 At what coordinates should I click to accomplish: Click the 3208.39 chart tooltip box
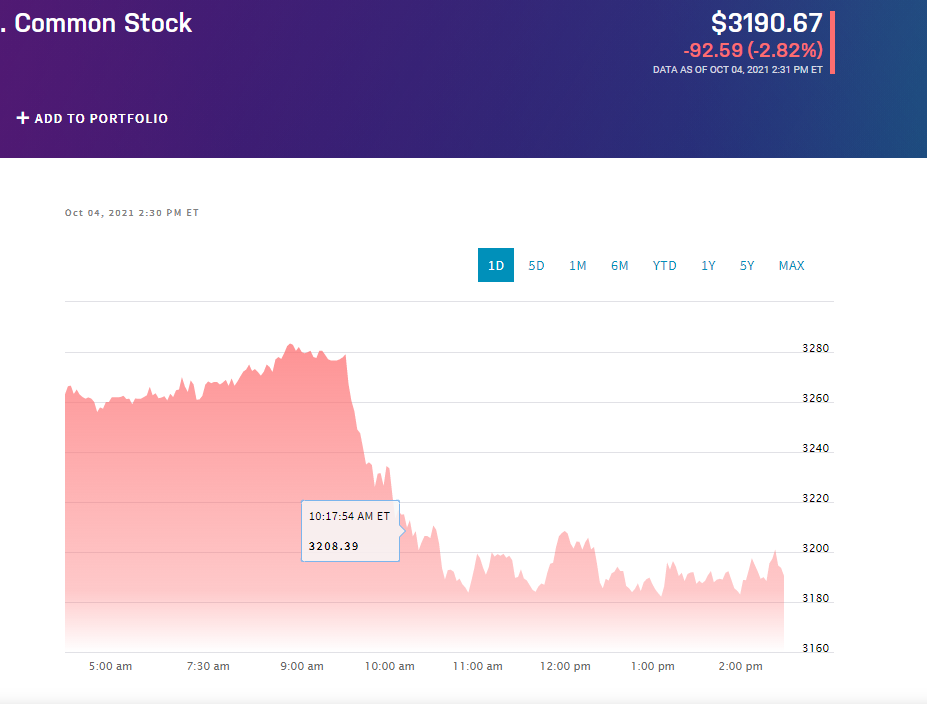[350, 531]
